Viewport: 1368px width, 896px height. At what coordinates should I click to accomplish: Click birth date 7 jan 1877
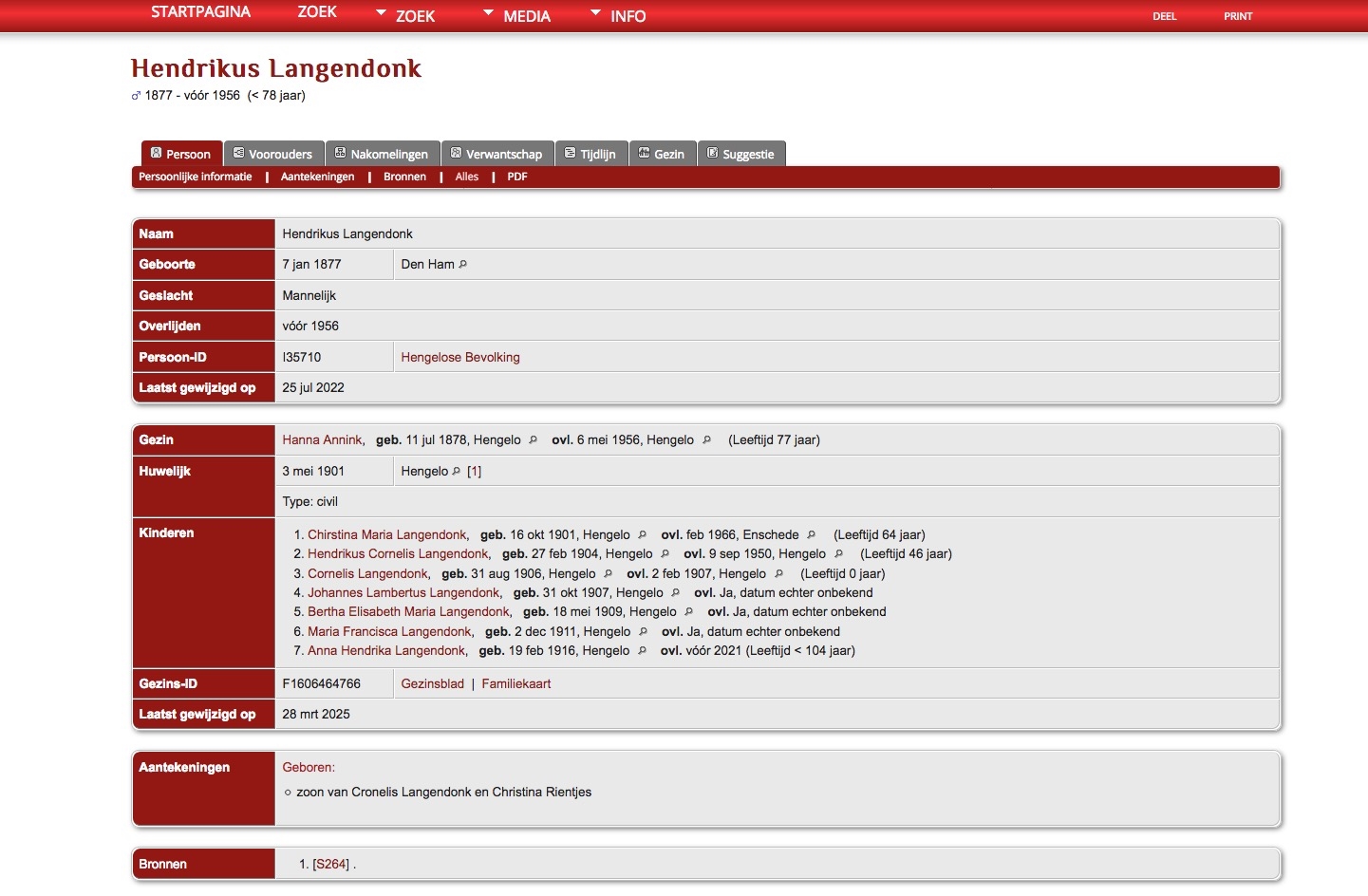(311, 265)
